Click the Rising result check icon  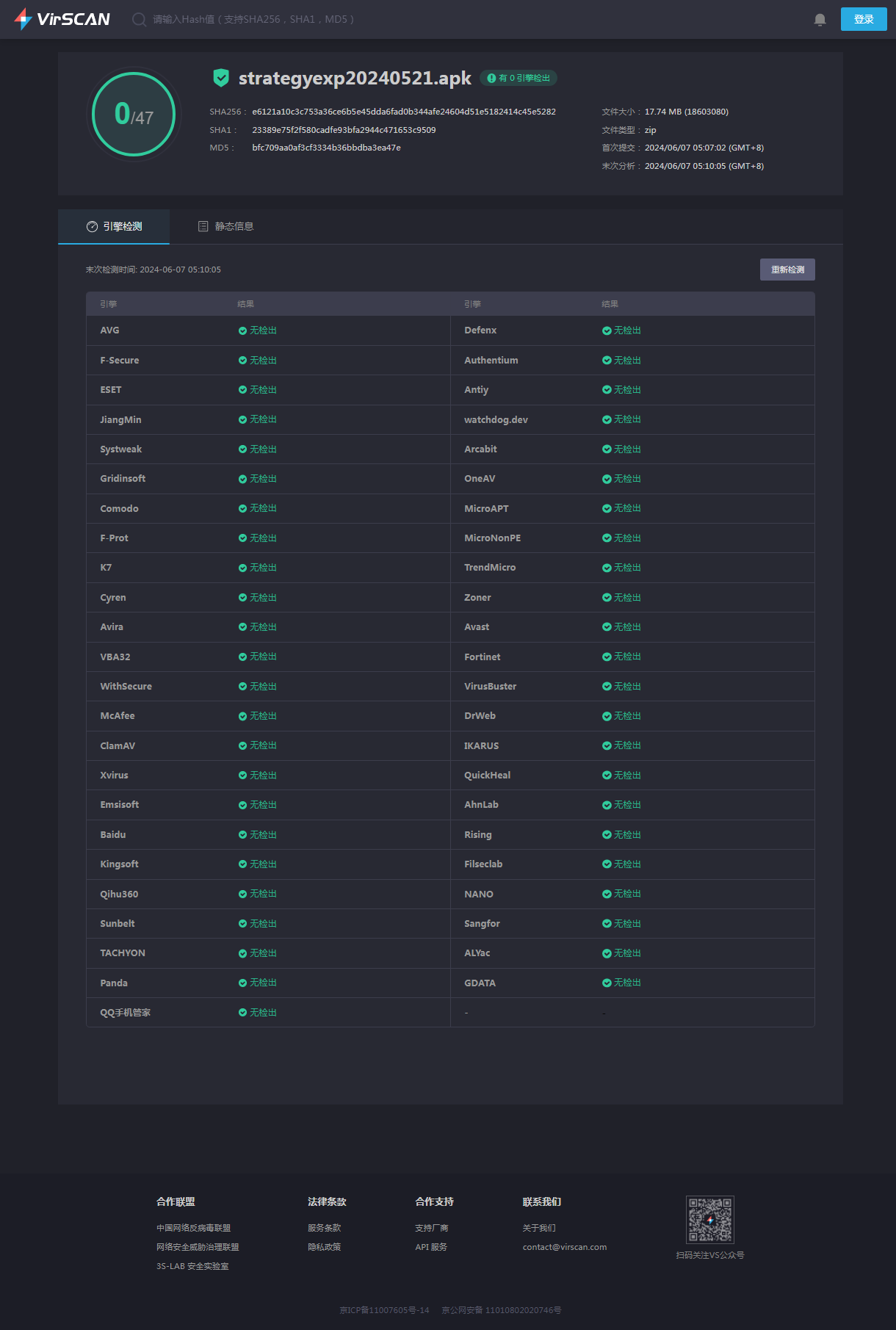607,835
